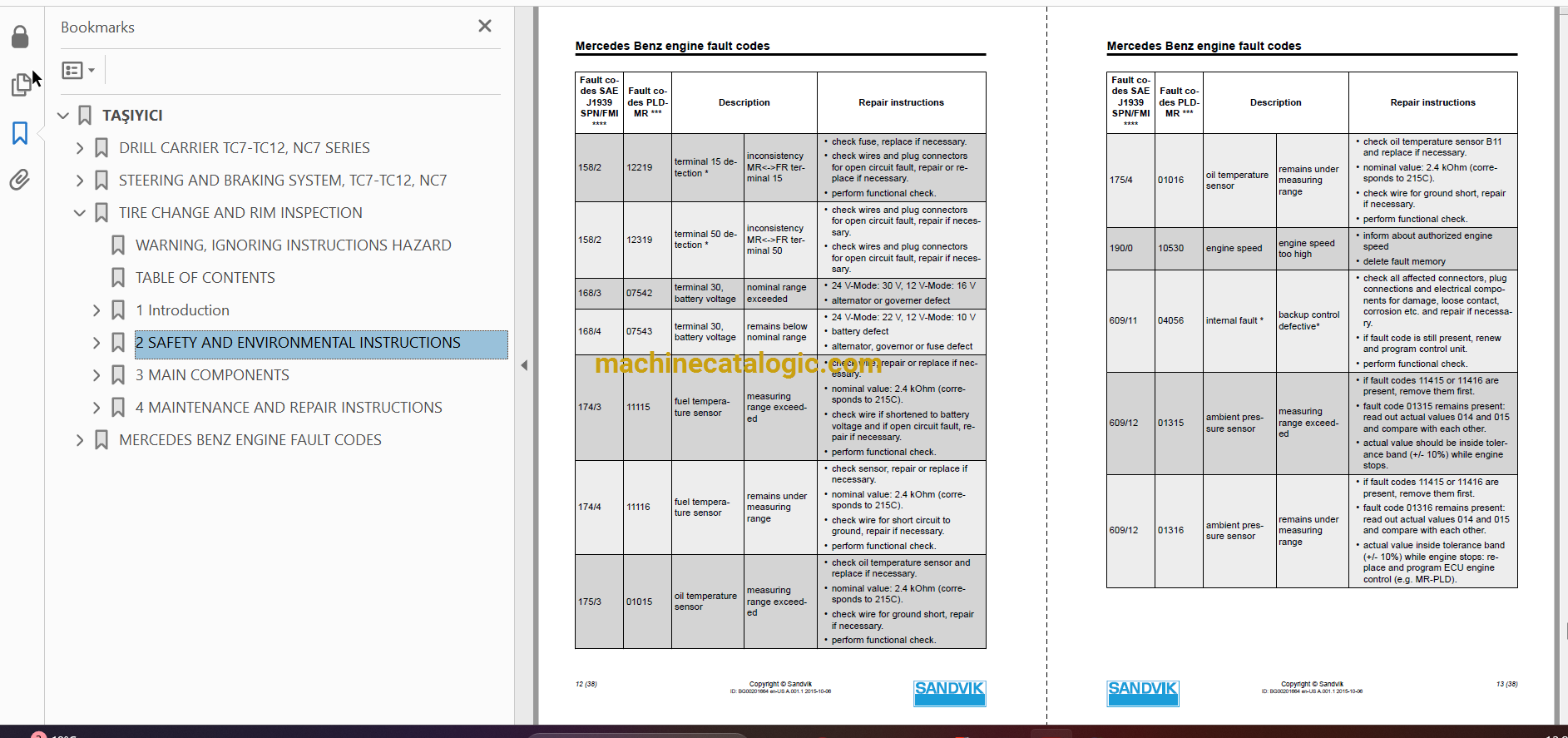Jump to 3 MAIN COMPONENTS bookmark
The height and width of the screenshot is (738, 1568).
pos(213,375)
